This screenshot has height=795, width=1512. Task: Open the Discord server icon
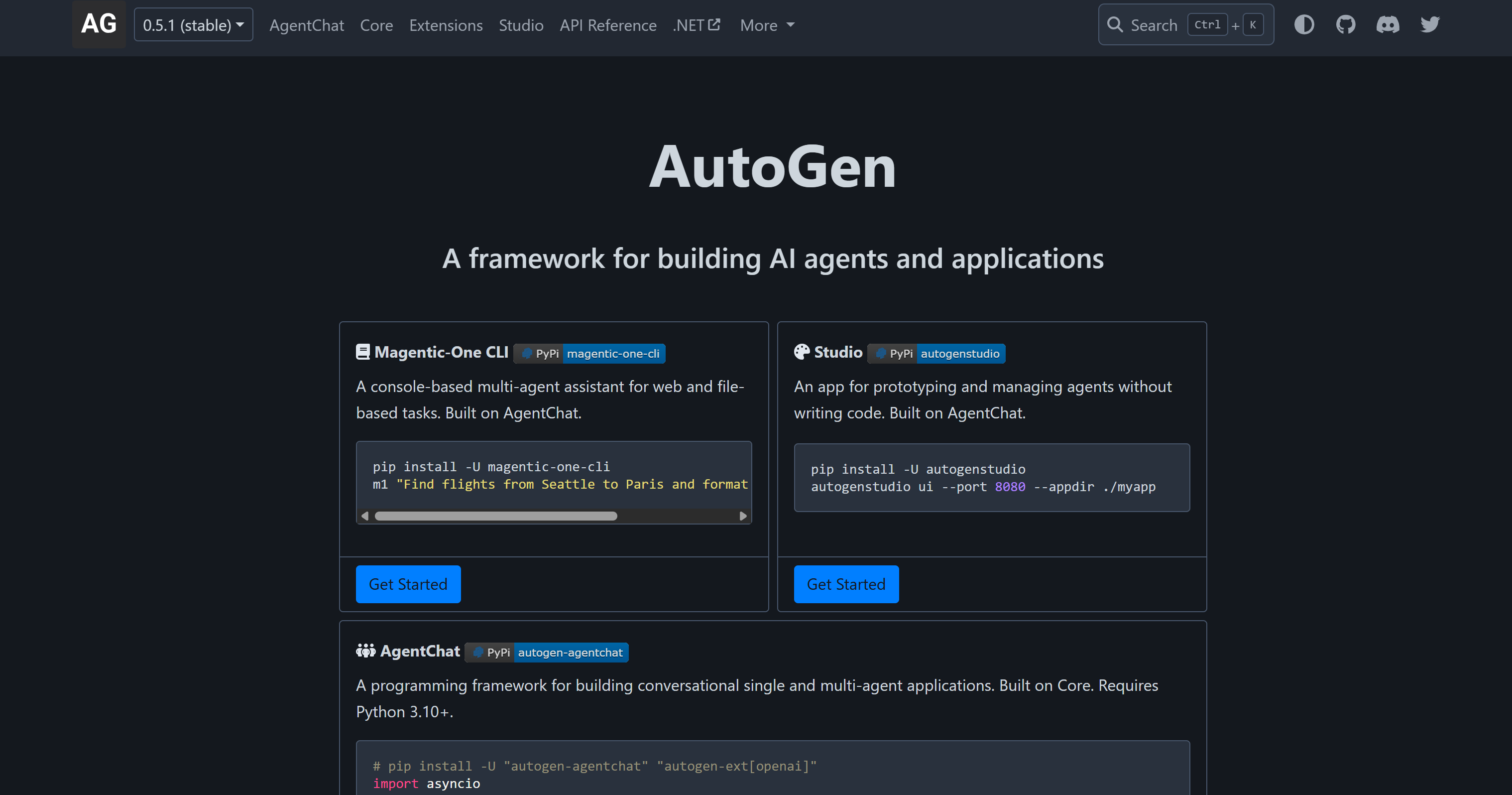(x=1388, y=25)
